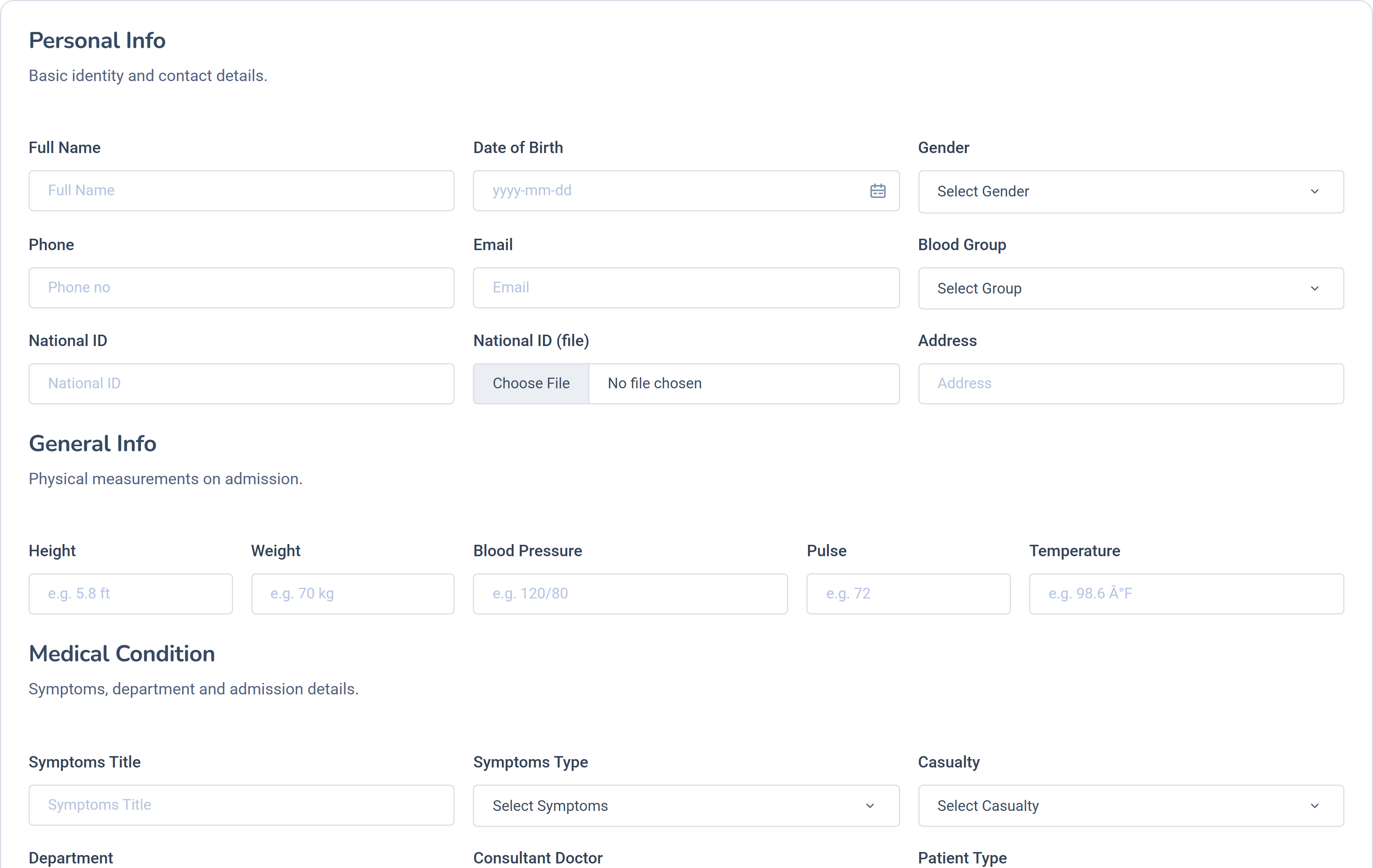Click the 'Physical measurements on admission.' text

(165, 479)
